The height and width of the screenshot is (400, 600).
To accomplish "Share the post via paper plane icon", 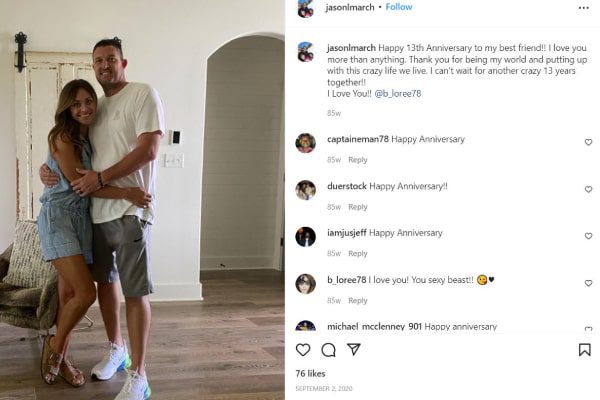I will click(x=354, y=349).
